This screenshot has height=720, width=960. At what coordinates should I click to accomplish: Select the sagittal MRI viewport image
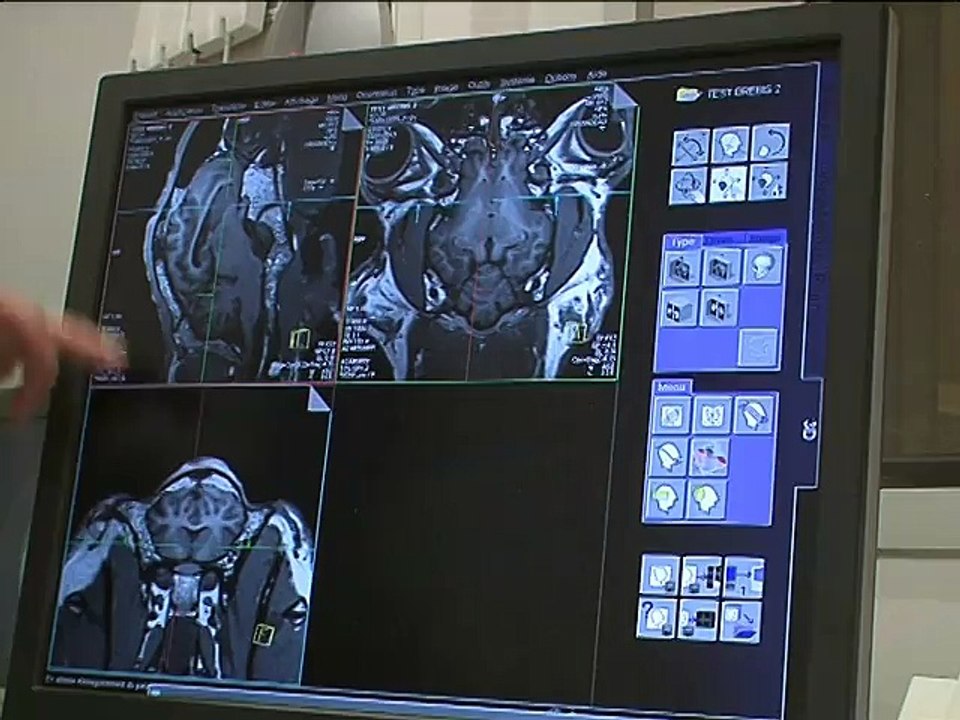228,247
